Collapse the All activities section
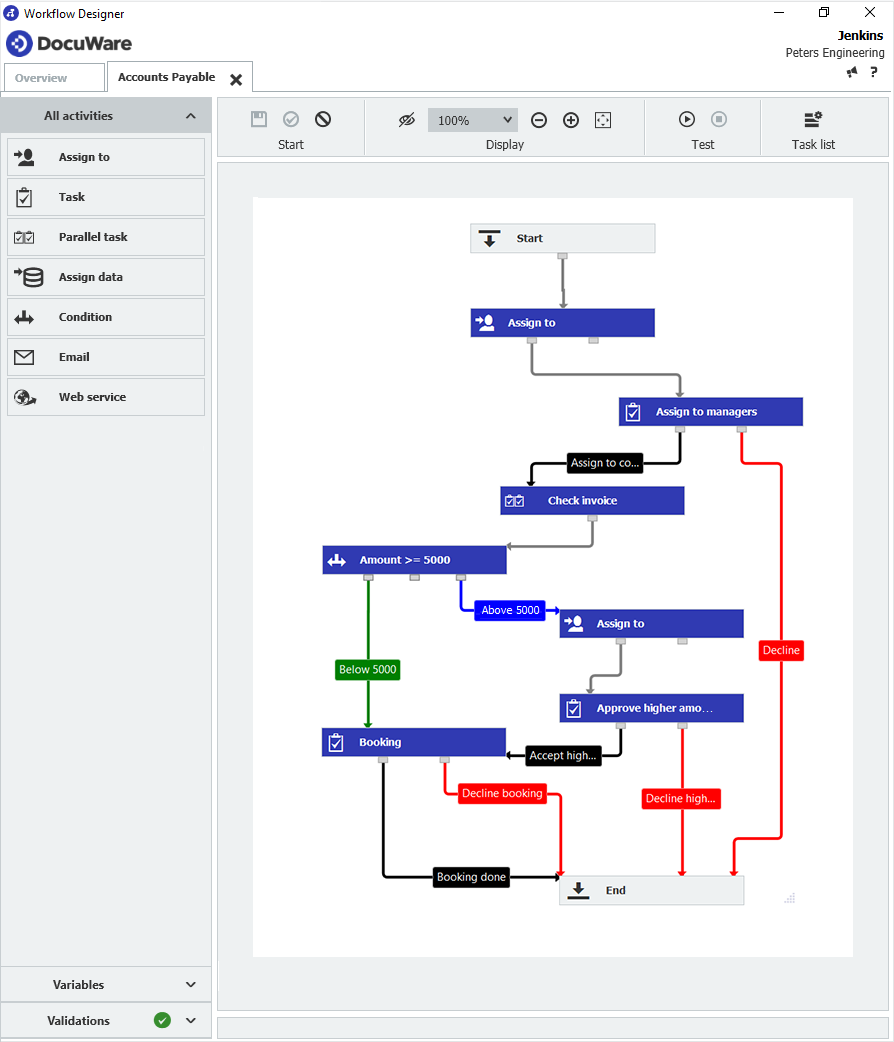 click(x=190, y=115)
